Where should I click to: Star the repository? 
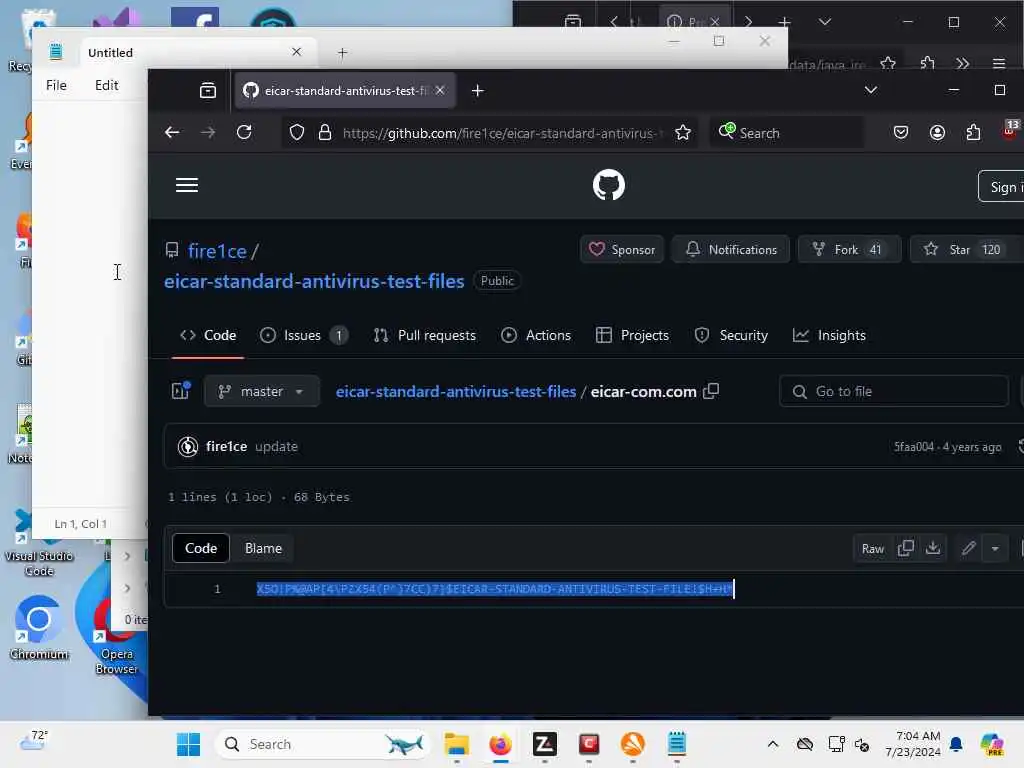pyautogui.click(x=966, y=249)
